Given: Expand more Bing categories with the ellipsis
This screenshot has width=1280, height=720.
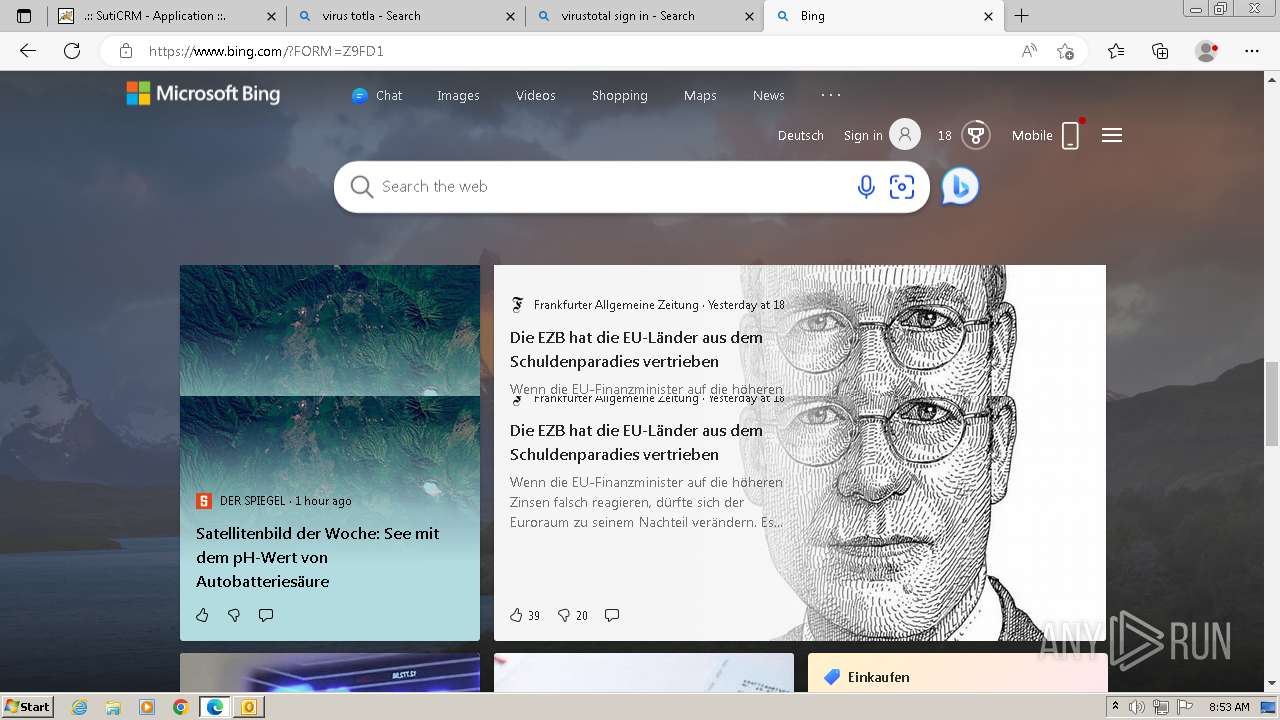Looking at the screenshot, I should point(831,95).
